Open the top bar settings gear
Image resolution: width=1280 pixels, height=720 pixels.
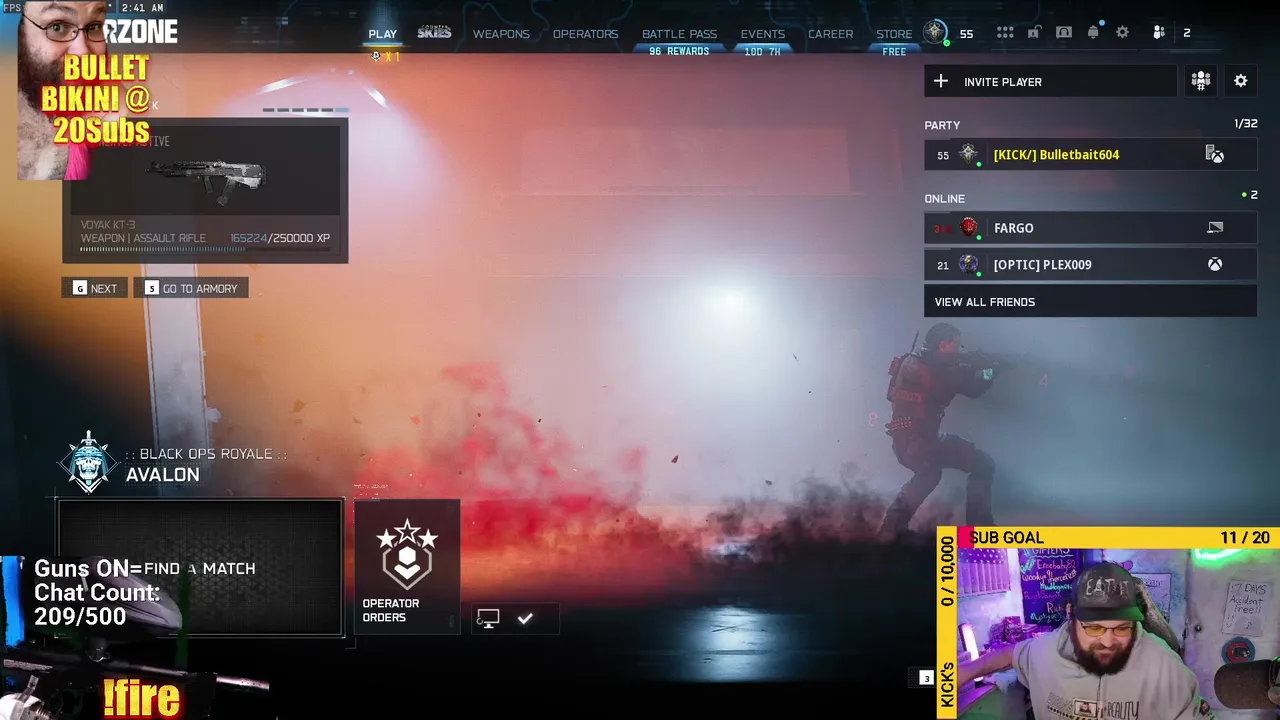1122,33
